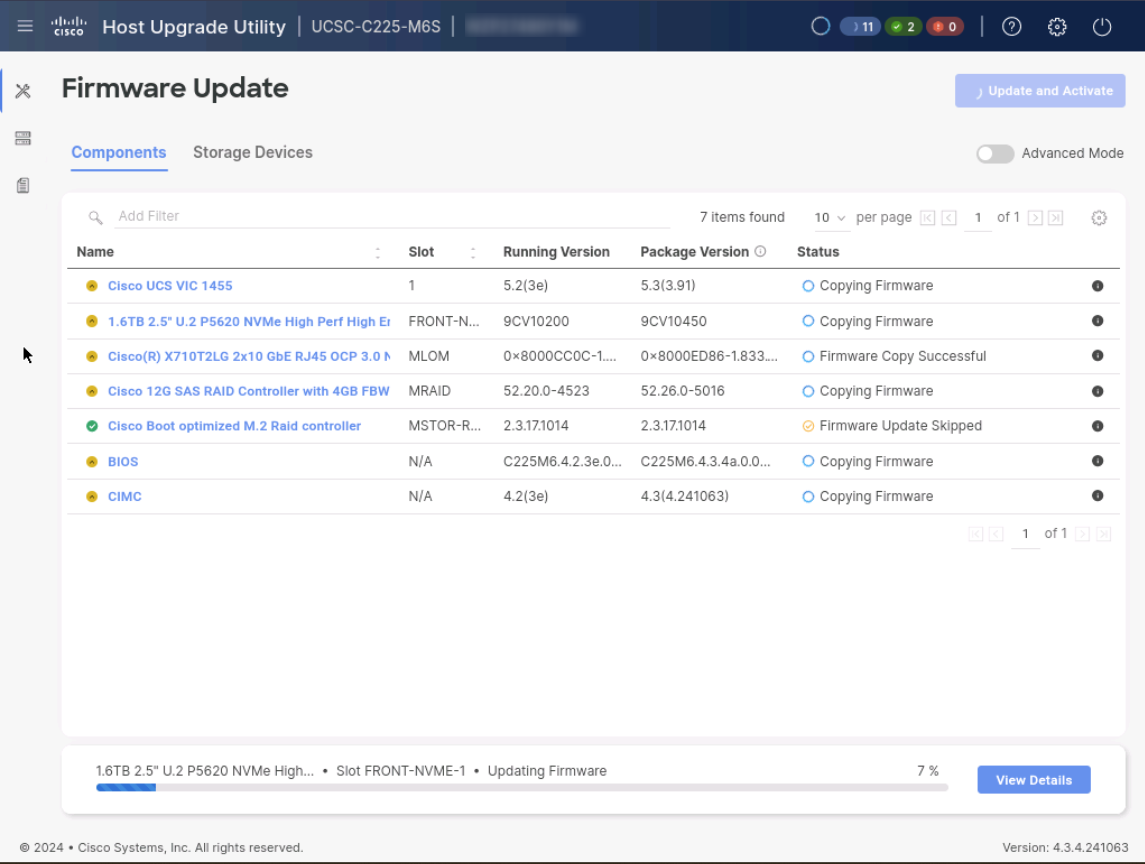
Task: Open info icon for Cisco UCS VIC 1455 row
Action: [1098, 286]
